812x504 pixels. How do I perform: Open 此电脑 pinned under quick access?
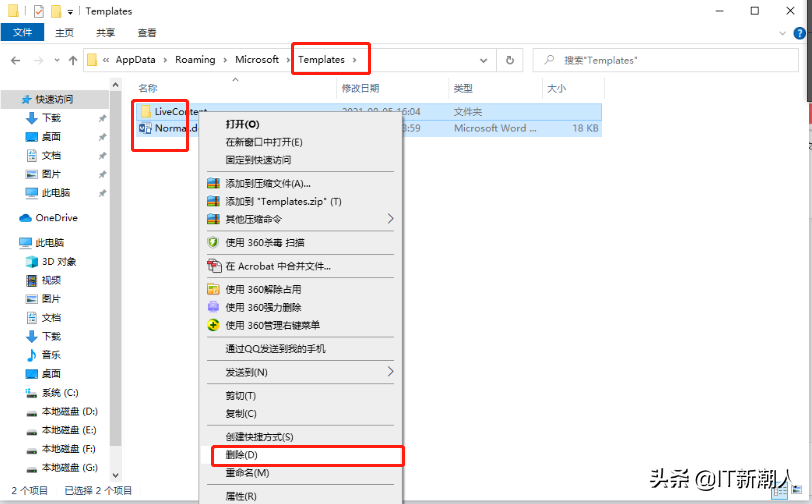click(x=55, y=193)
